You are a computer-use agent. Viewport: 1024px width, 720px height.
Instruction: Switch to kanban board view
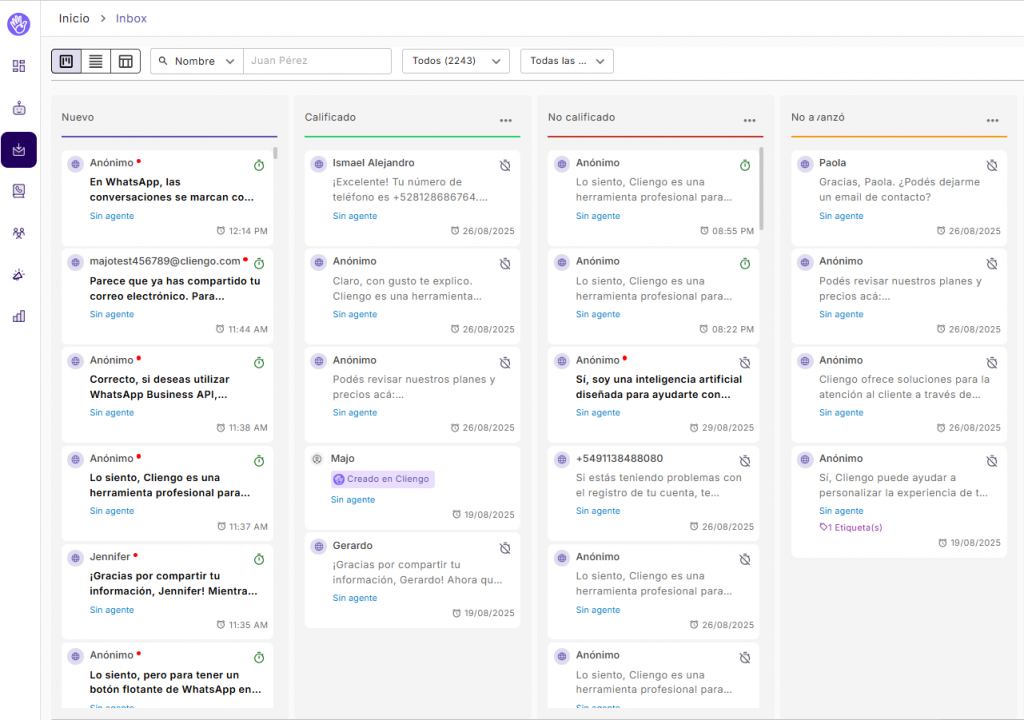coord(67,61)
